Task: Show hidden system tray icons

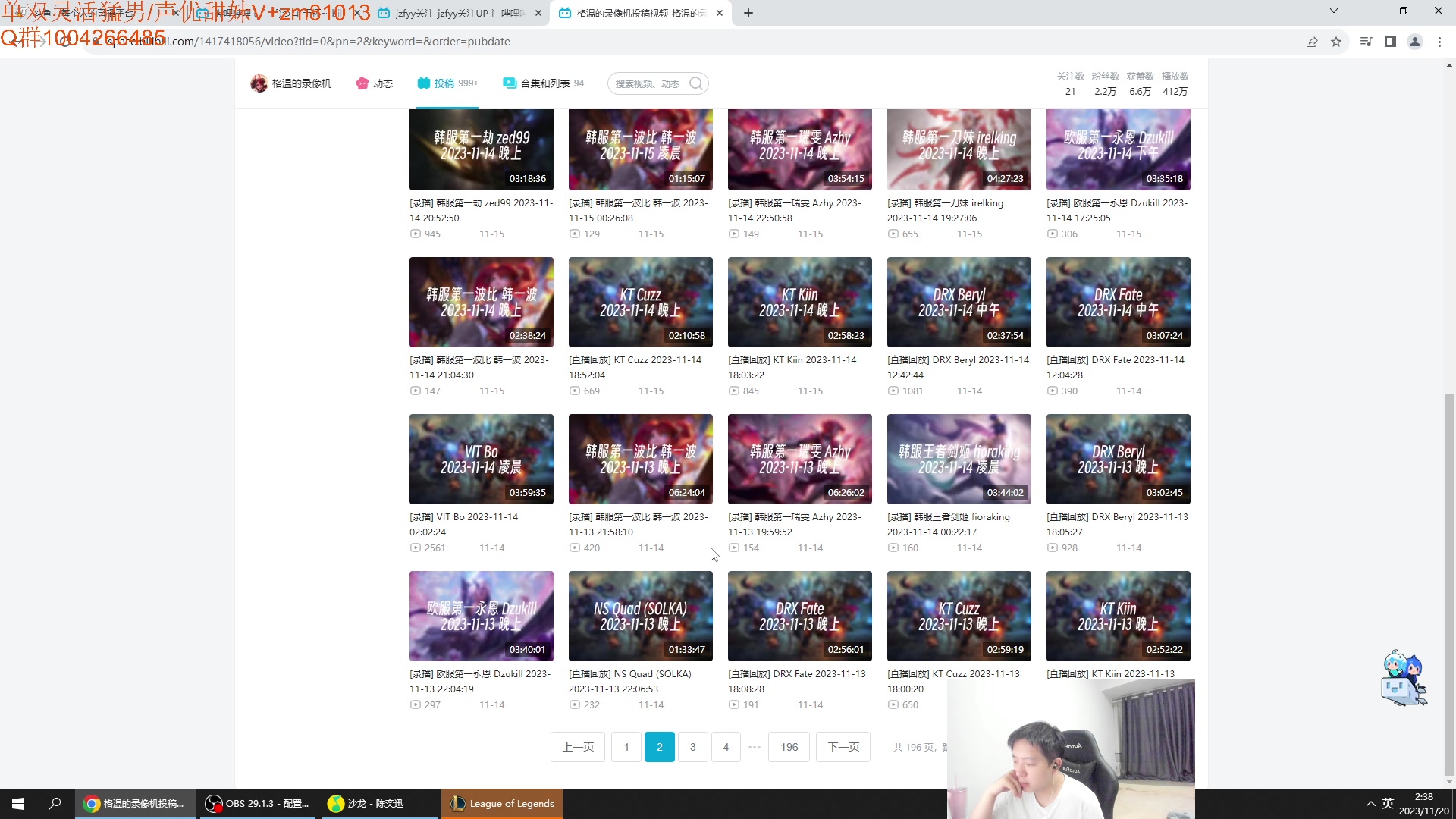Action: 1370,804
